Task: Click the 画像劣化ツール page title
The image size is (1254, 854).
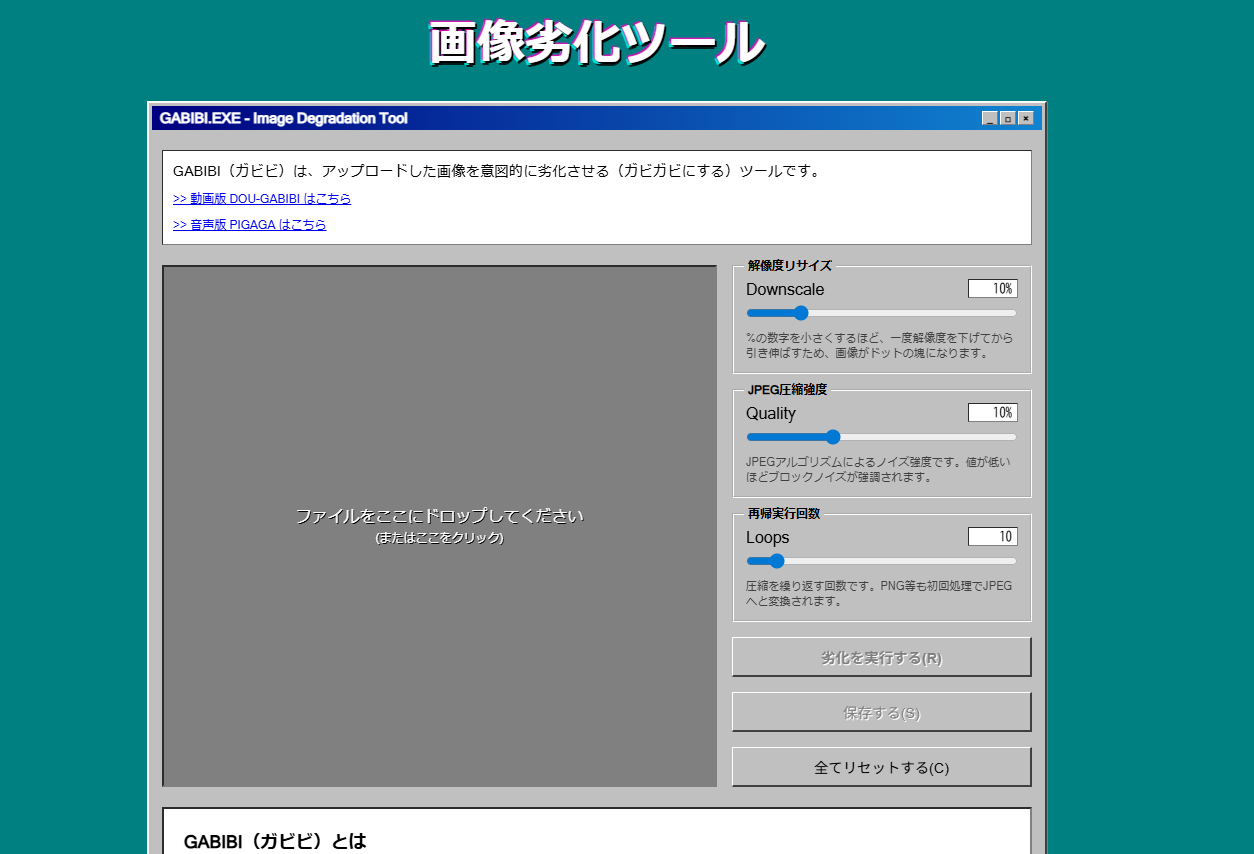Action: [596, 44]
